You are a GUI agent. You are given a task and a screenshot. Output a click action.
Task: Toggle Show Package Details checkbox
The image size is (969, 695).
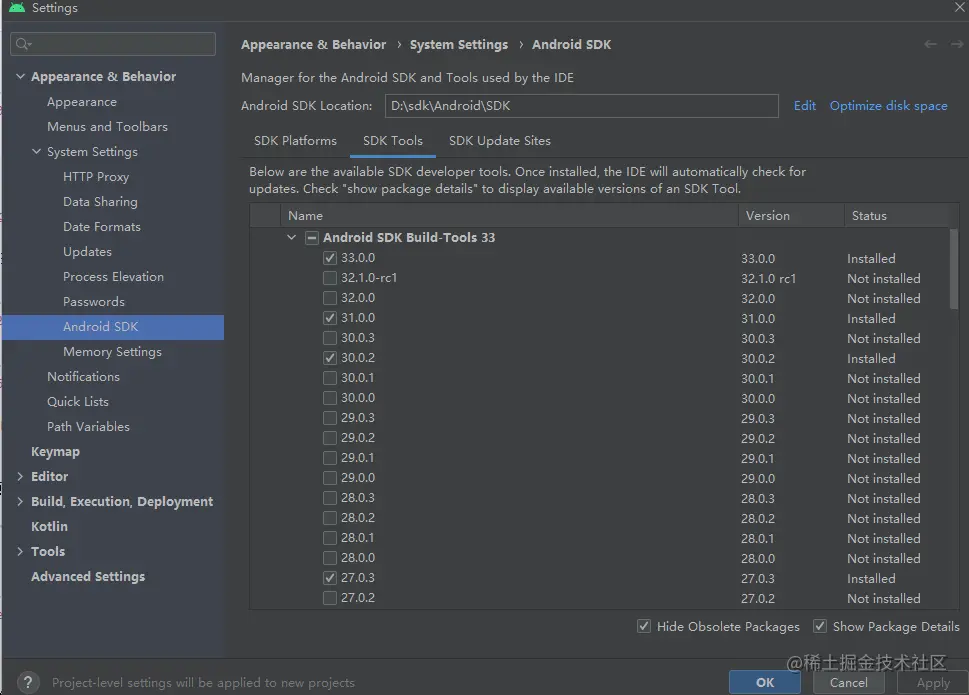pos(820,627)
